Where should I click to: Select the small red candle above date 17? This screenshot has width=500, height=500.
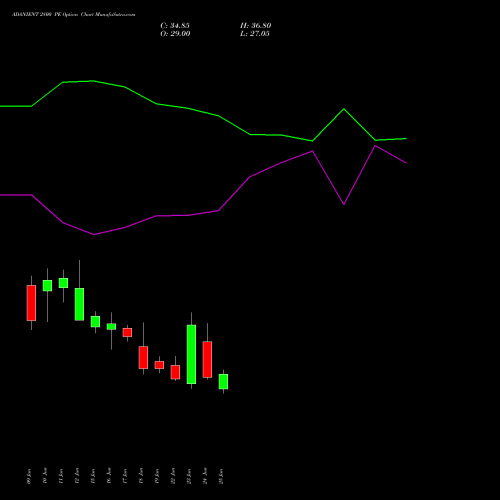[127, 332]
